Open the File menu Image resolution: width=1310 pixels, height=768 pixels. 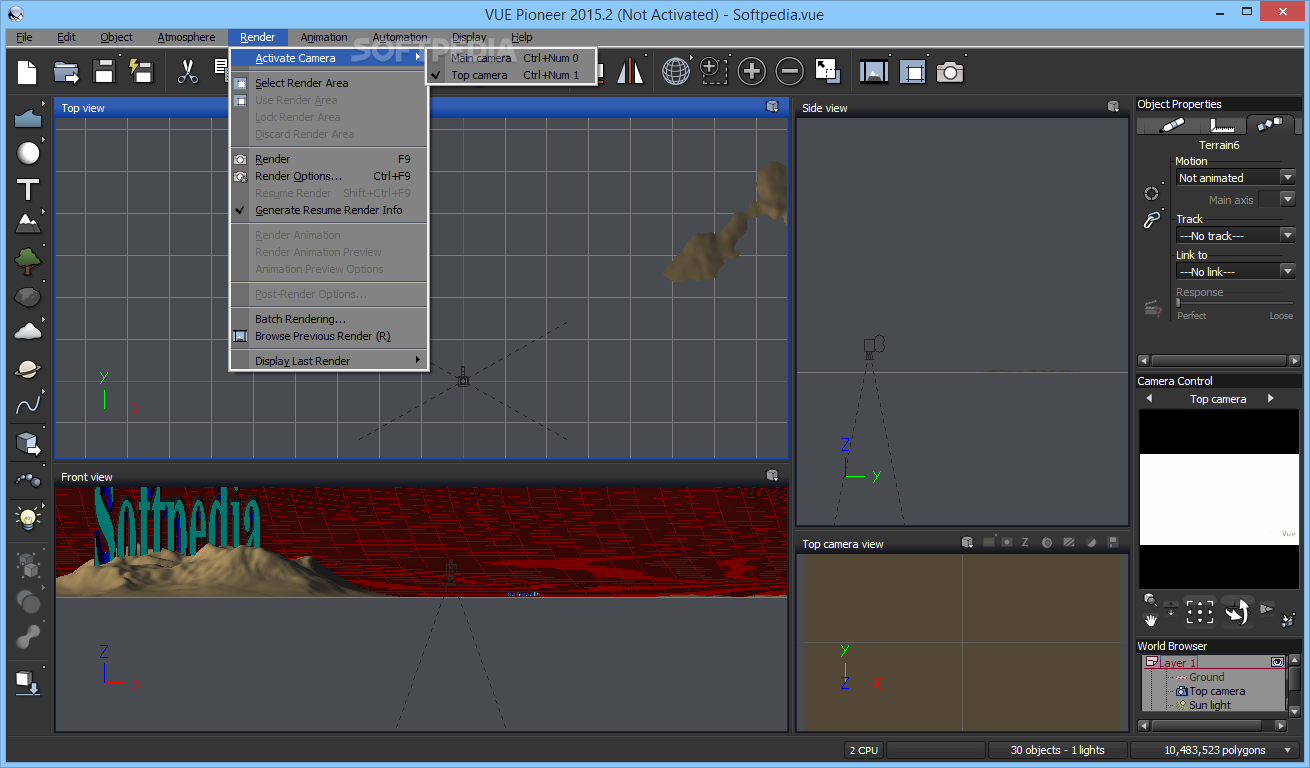[x=24, y=37]
